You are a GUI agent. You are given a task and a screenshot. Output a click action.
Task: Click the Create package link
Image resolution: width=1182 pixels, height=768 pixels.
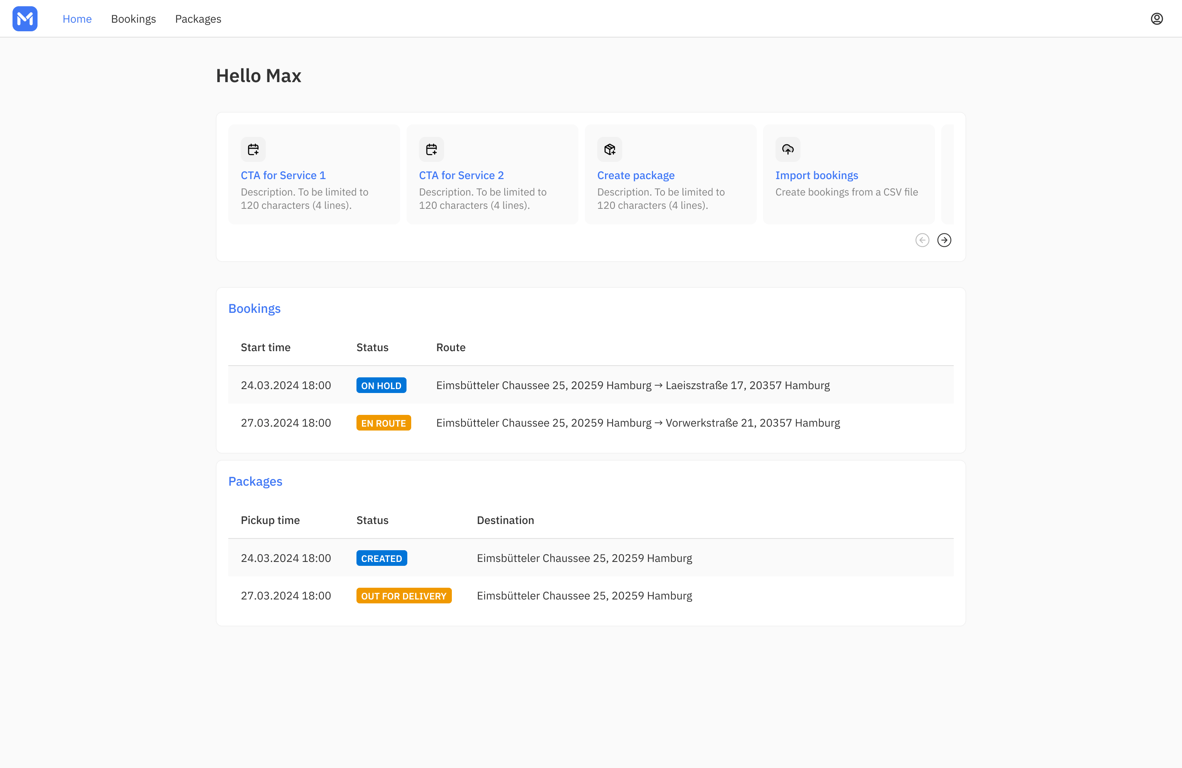pos(635,176)
